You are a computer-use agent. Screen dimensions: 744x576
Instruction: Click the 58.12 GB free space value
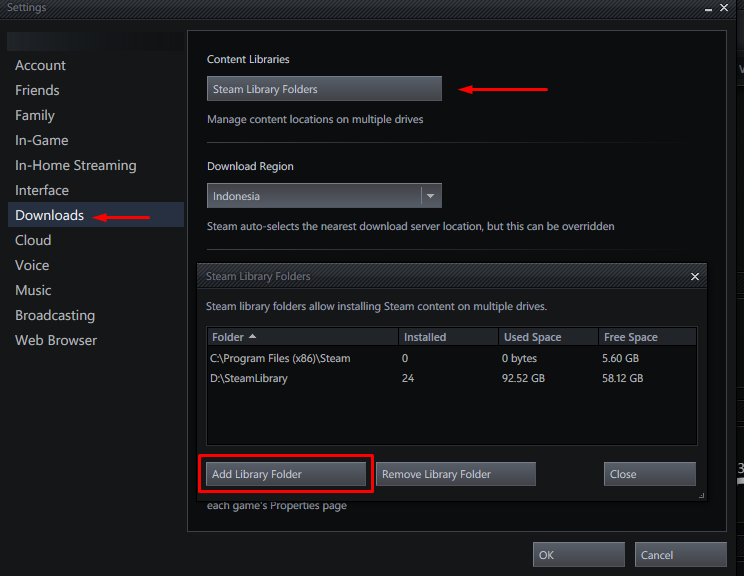click(623, 378)
